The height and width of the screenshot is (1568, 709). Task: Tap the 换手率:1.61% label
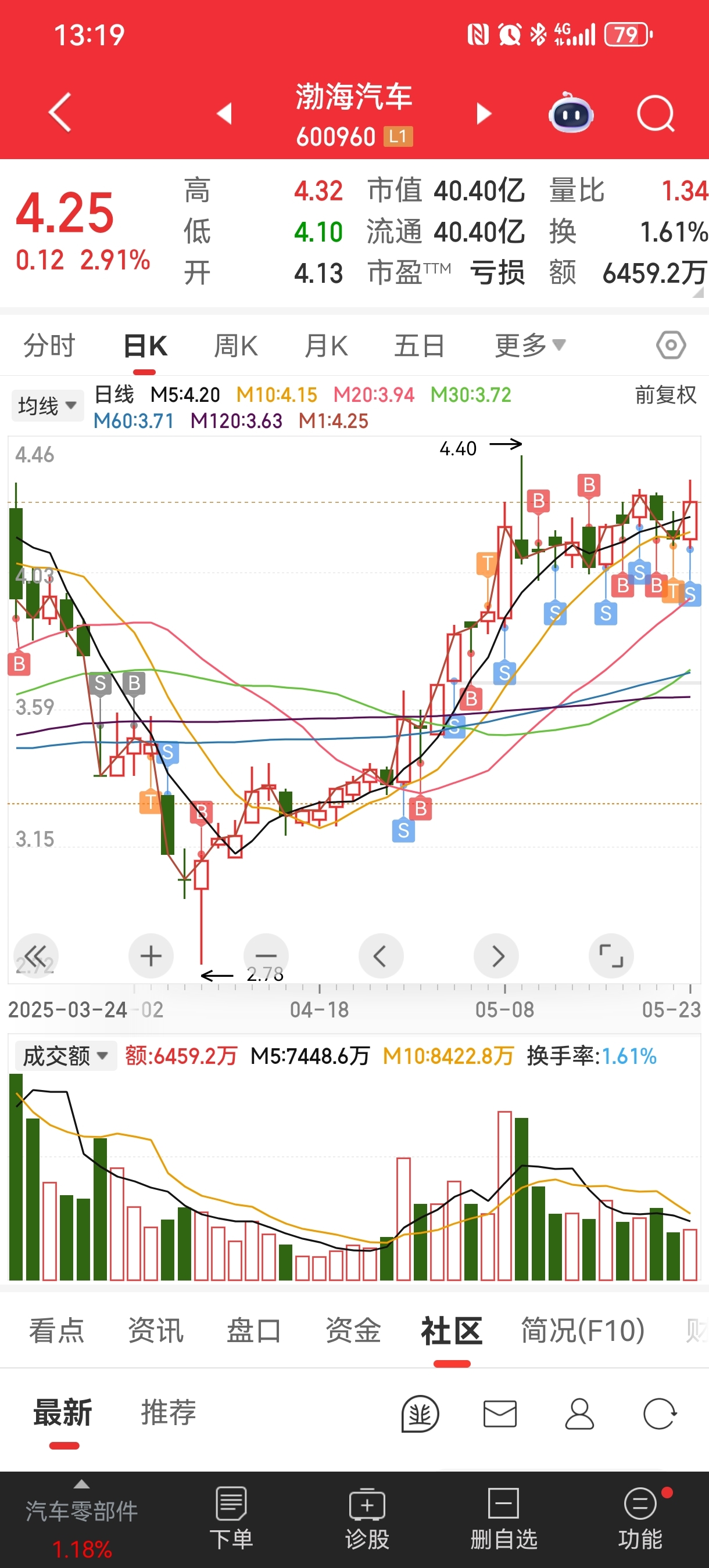coord(592,1055)
